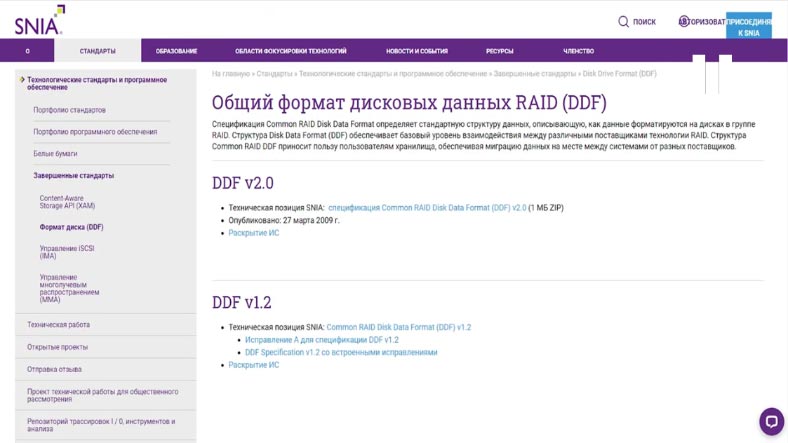Click breadcrumb Технологические стандарты и программное обеспечение
Image resolution: width=788 pixels, height=443 pixels.
click(393, 73)
